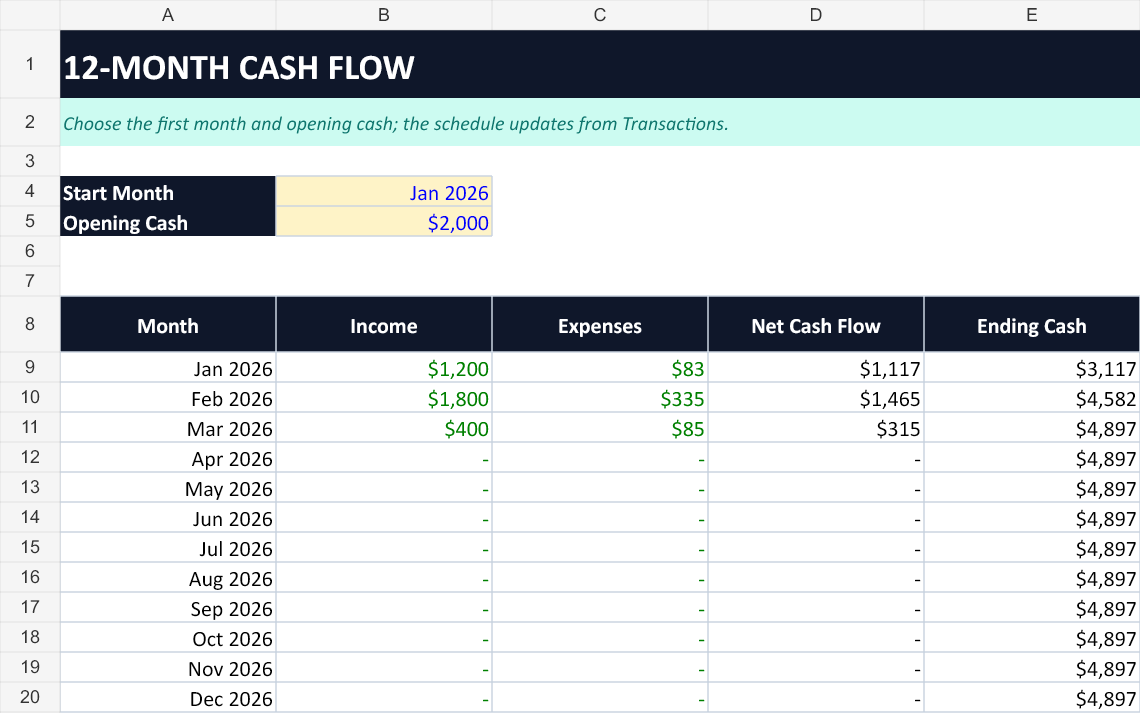Screen dimensions: 1140x713
Task: Click the Income table header
Action: 384,325
